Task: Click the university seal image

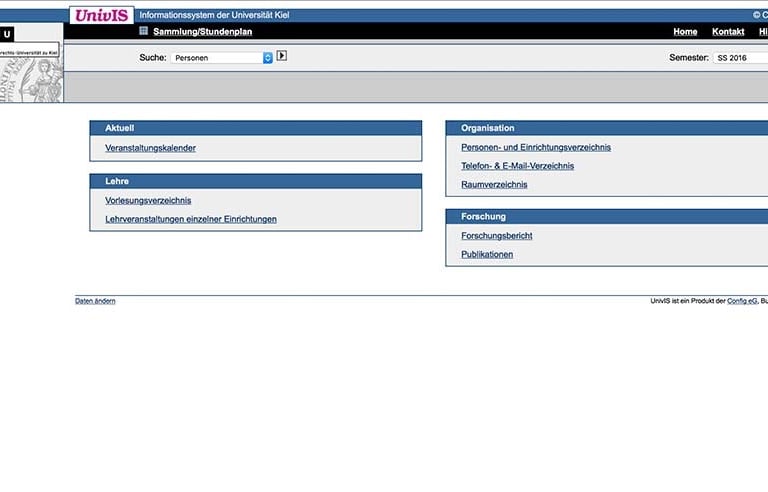Action: pos(32,78)
